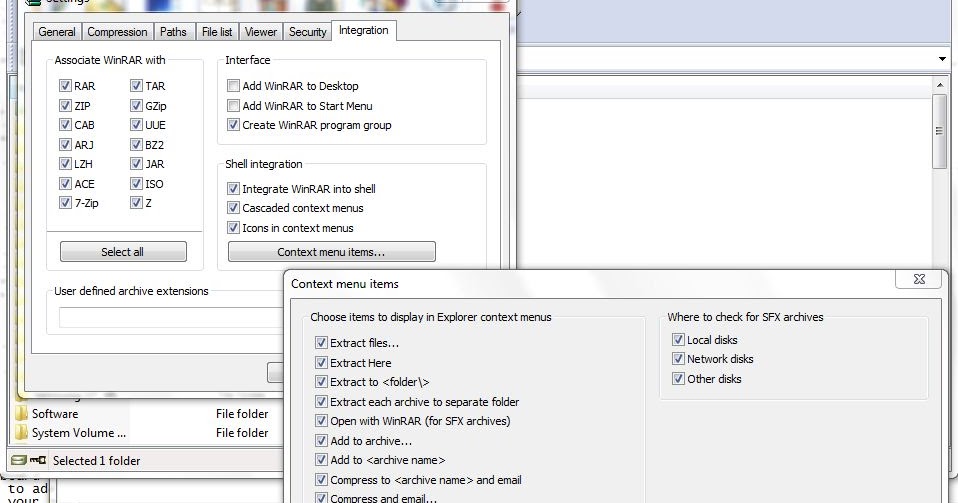Toggle Compress to <archive name> and email
The width and height of the screenshot is (958, 503).
(321, 480)
